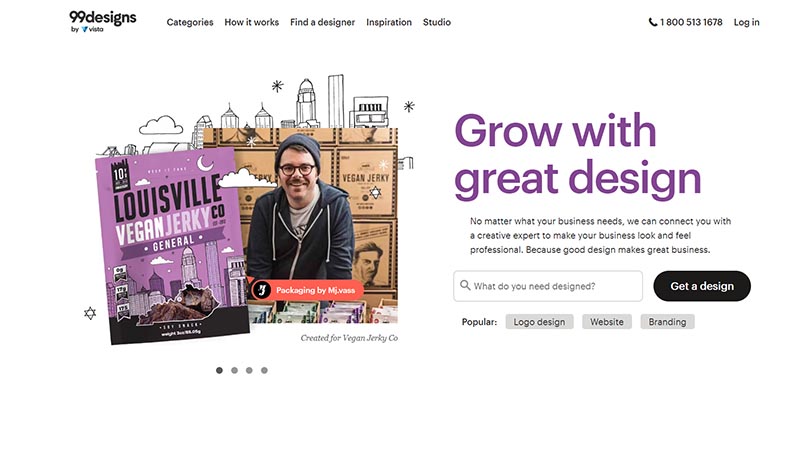The width and height of the screenshot is (800, 450).
Task: Click the Packaging by Mj.vass label
Action: coord(315,290)
